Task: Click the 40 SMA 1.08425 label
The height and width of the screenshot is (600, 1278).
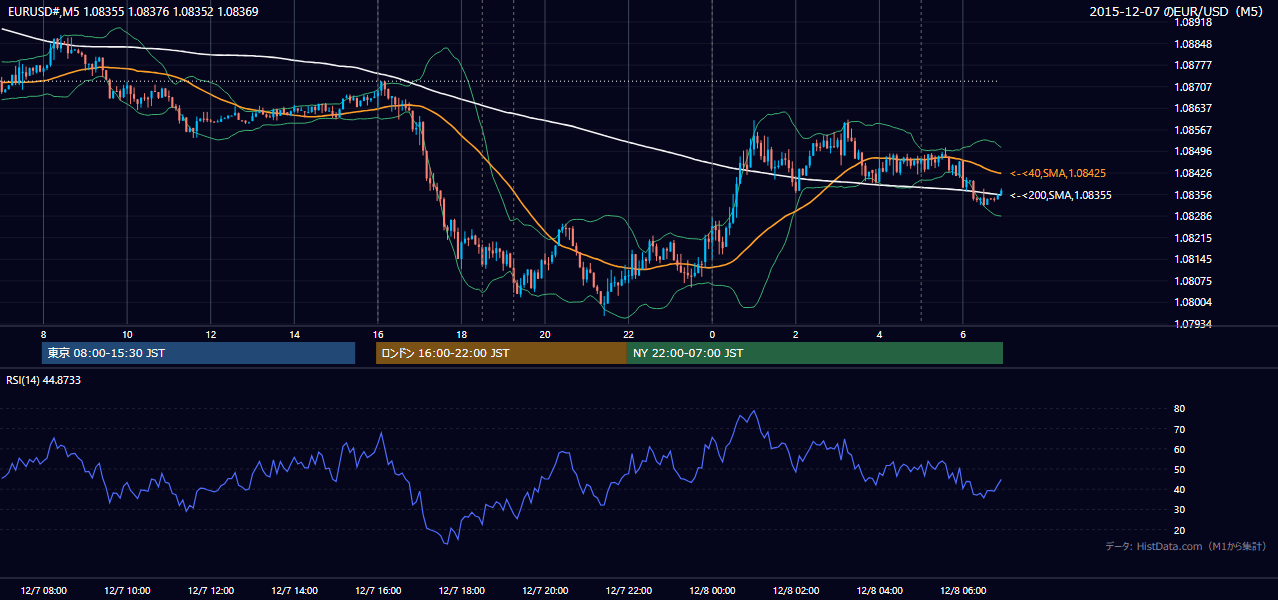Action: click(x=1058, y=174)
